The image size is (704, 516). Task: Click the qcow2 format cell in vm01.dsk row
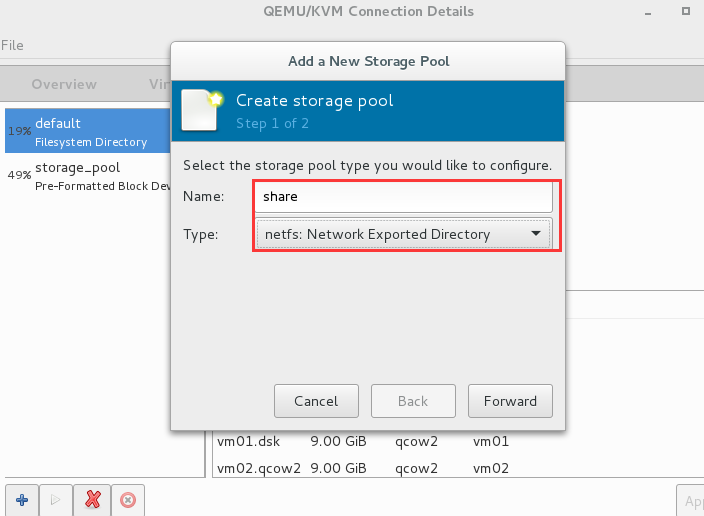[x=416, y=441]
